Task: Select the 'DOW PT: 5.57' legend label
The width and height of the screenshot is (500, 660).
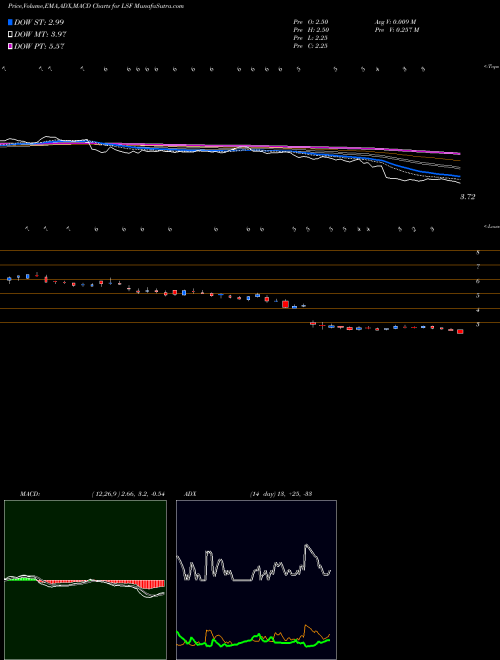Action: click(39, 46)
